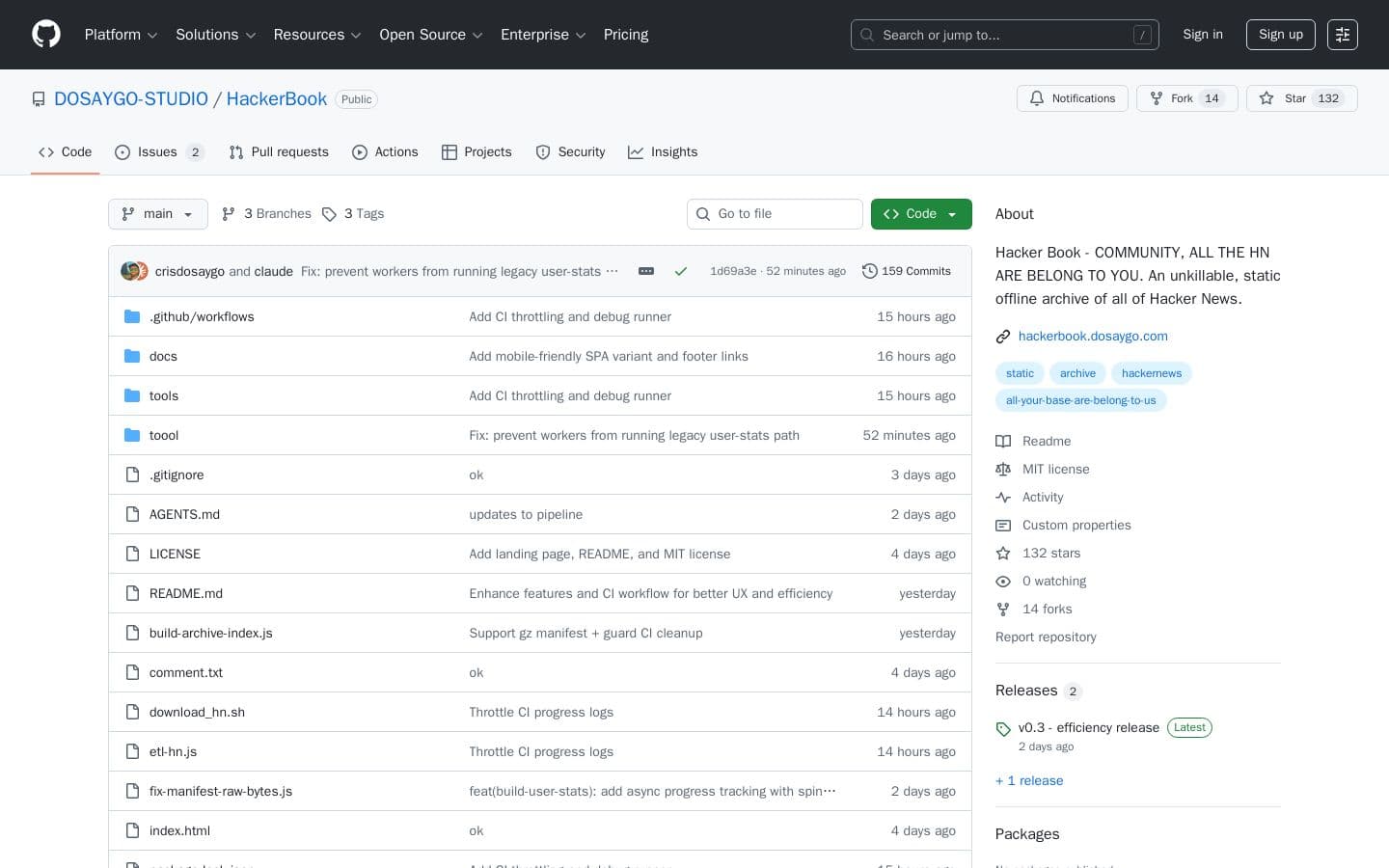
Task: Show the extra release via + 1 release
Action: pos(1029,780)
